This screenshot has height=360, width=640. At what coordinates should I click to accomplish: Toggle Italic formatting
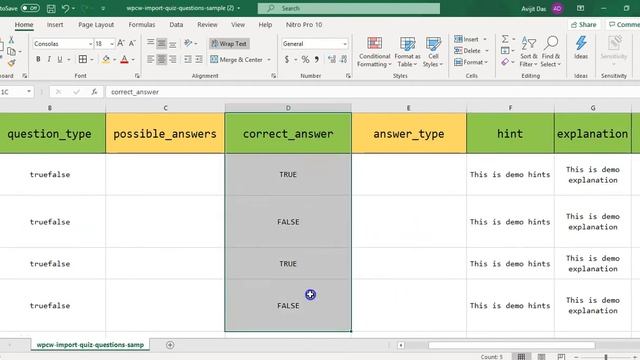(49, 60)
